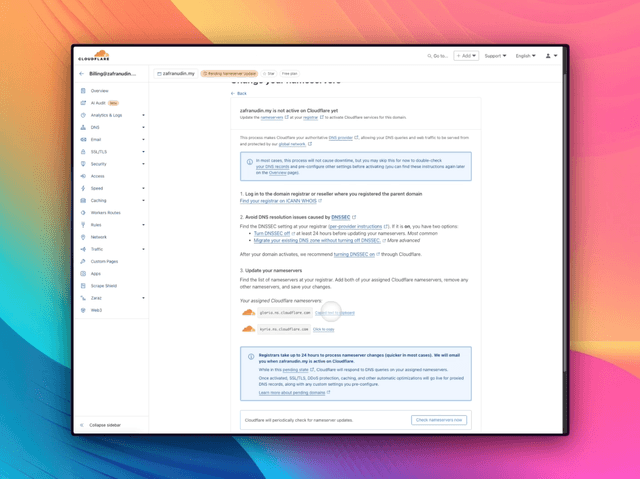This screenshot has width=640, height=479.
Task: Click the SSL/TLS lock icon
Action: pyautogui.click(x=83, y=152)
